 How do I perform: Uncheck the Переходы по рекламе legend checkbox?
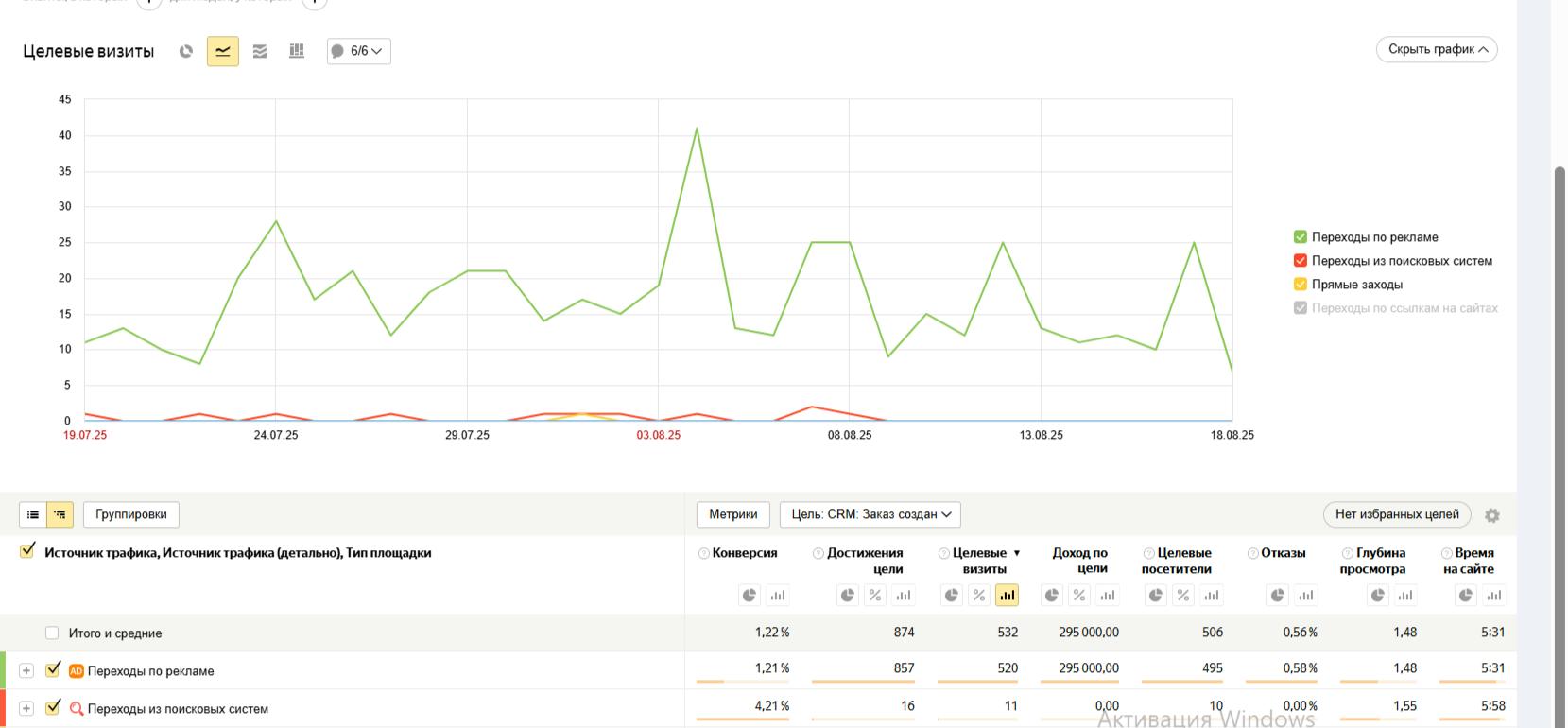pos(1301,236)
